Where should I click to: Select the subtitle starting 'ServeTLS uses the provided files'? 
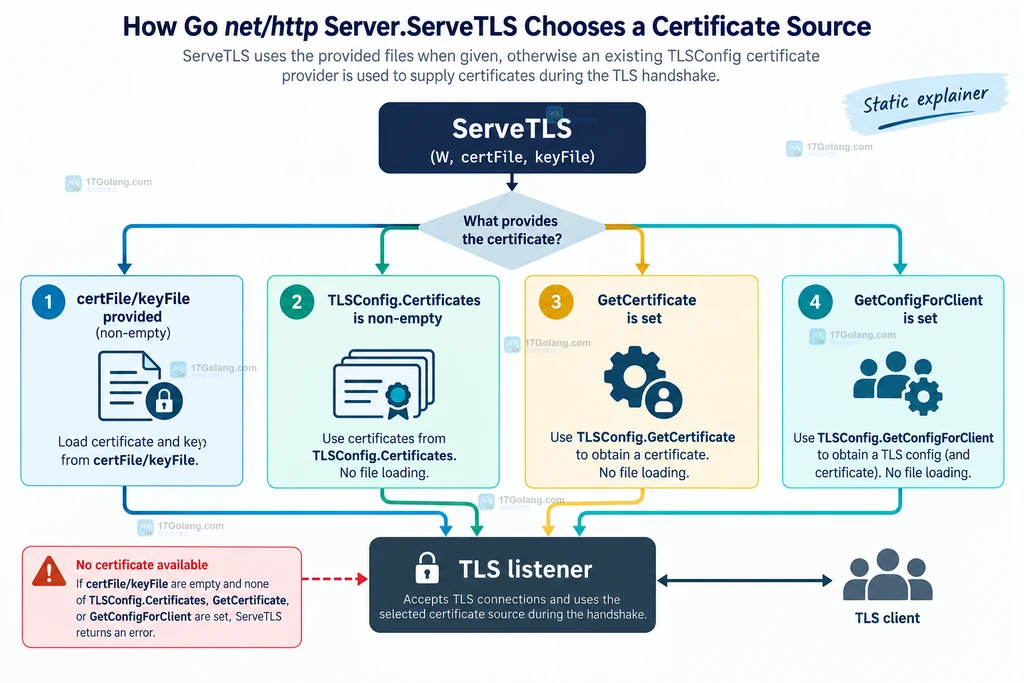pos(501,66)
